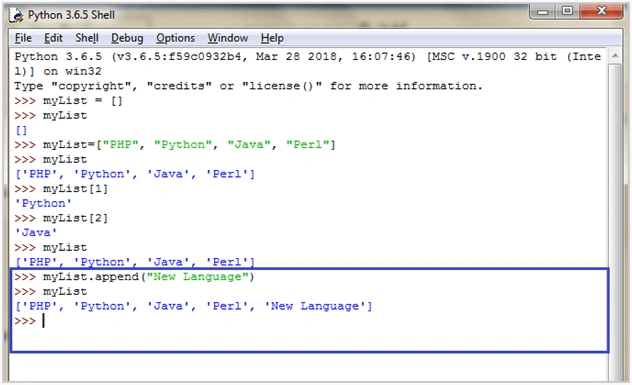Click the empty list [] output

pyautogui.click(x=21, y=130)
